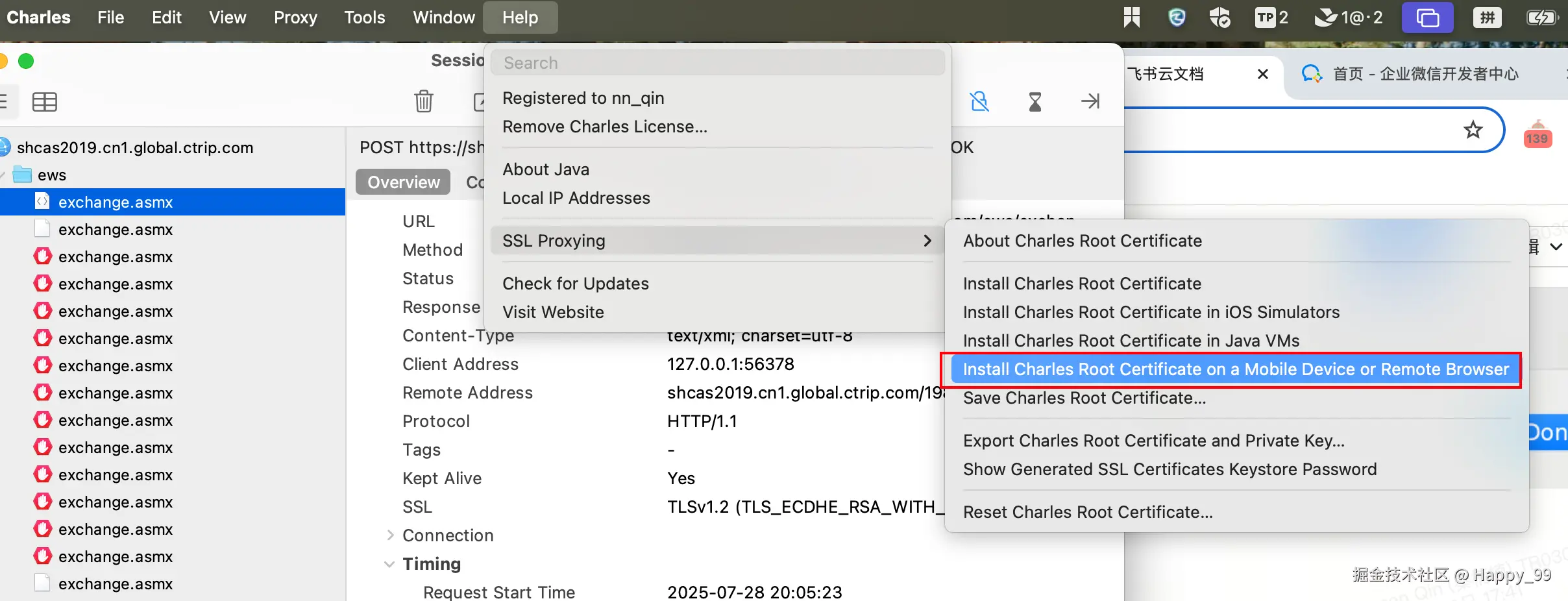Click the blue crossed-out bell toolbar icon
The height and width of the screenshot is (601, 1568).
click(x=979, y=101)
